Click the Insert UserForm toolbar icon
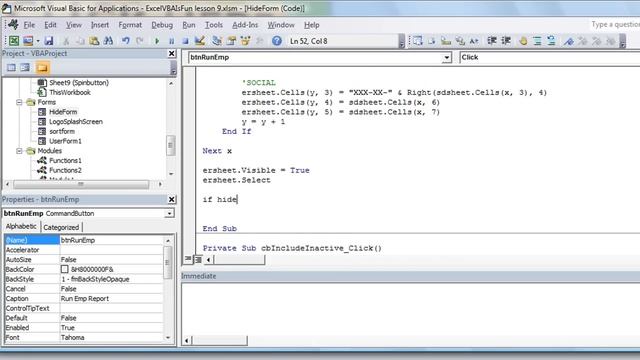640x360 pixels. (x=28, y=41)
